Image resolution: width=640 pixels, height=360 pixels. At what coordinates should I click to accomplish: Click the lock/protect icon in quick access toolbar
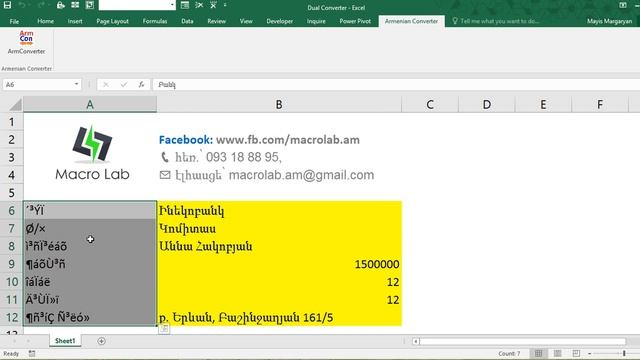pos(60,5)
